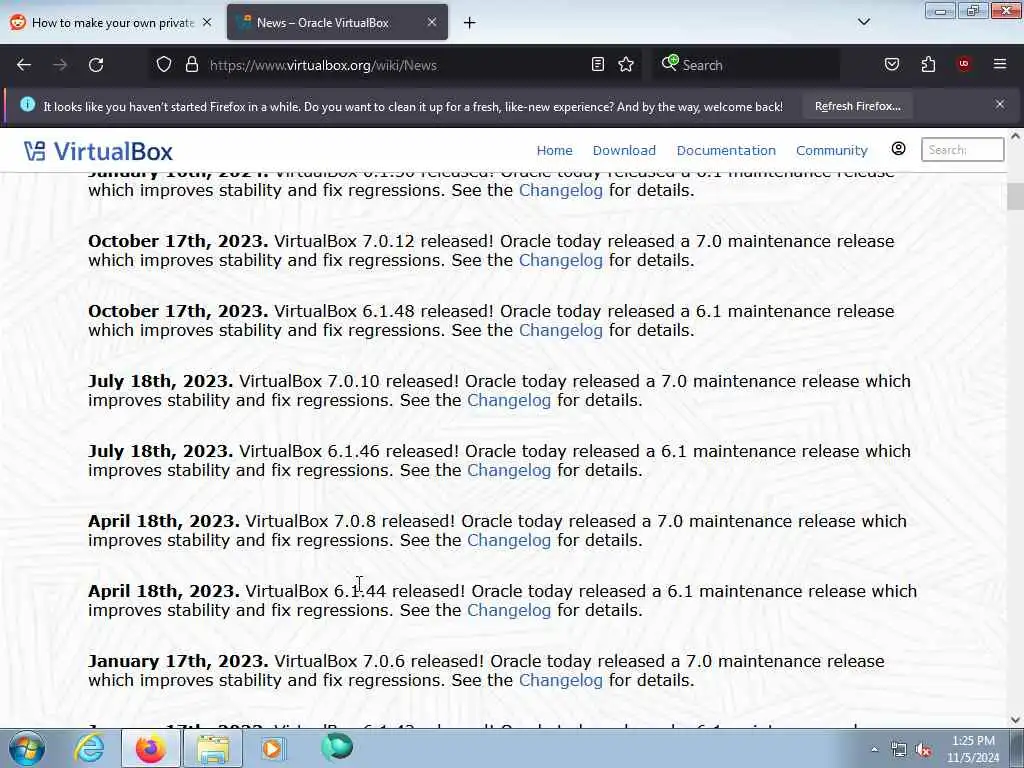The image size is (1024, 768).
Task: Click 'January 17th, 2023.' of 7.0.6 entry
Action: coord(178,661)
